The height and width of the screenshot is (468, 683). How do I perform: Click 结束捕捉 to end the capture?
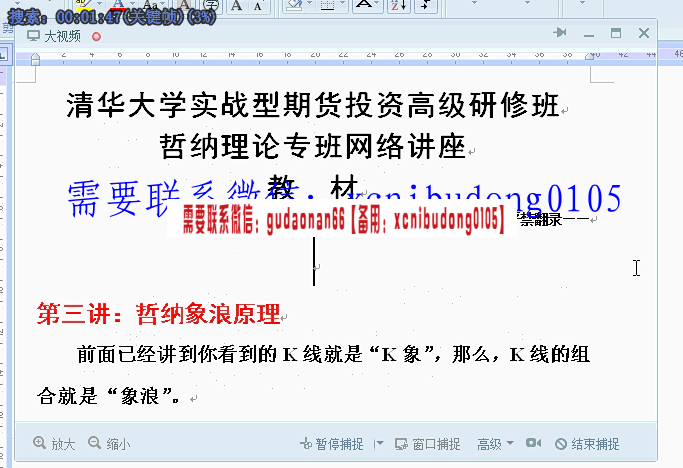[x=587, y=444]
